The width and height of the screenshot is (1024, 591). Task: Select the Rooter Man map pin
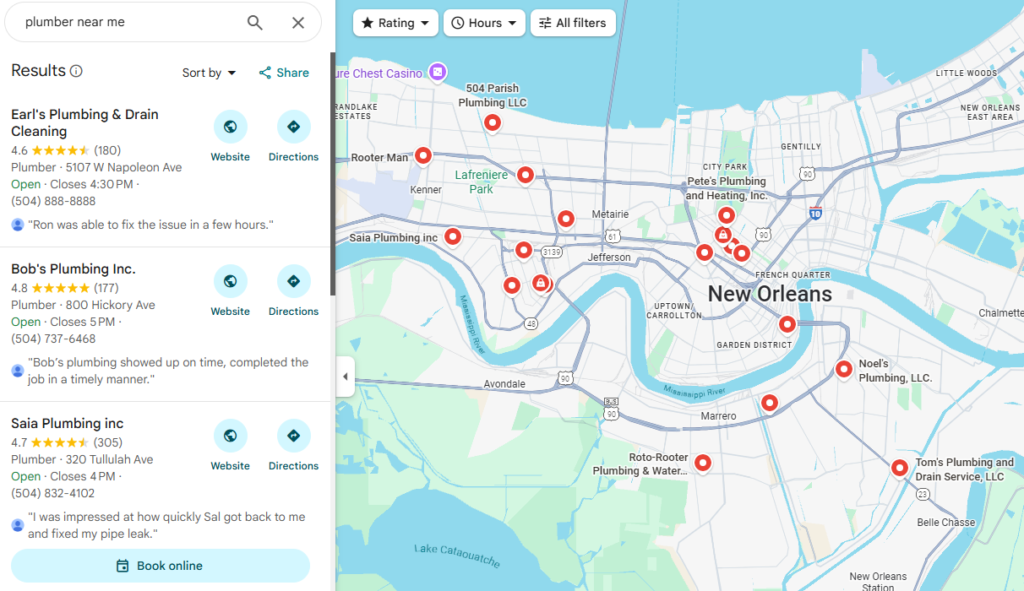point(423,156)
